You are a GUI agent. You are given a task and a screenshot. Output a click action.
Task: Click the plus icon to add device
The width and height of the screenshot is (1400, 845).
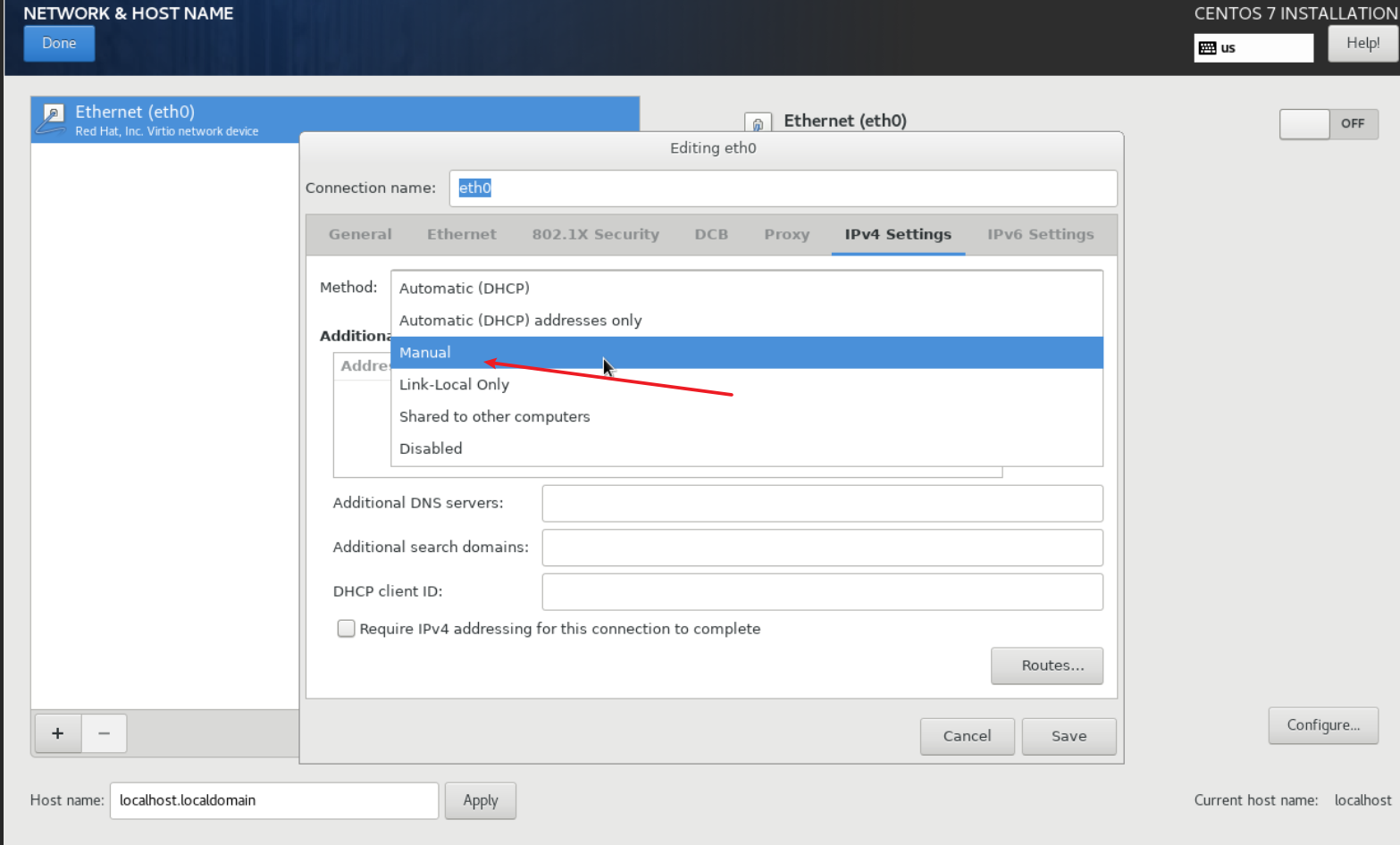58,733
